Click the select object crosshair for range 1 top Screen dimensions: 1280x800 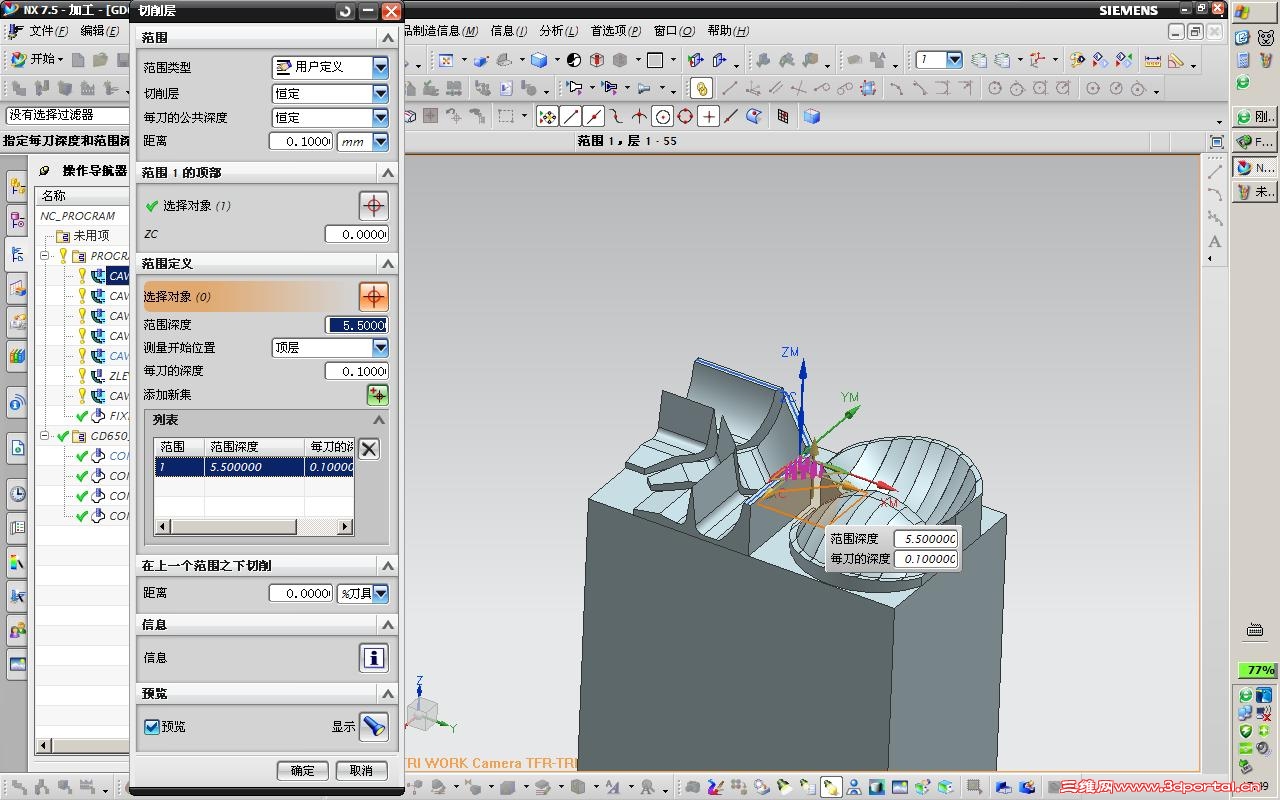click(373, 206)
